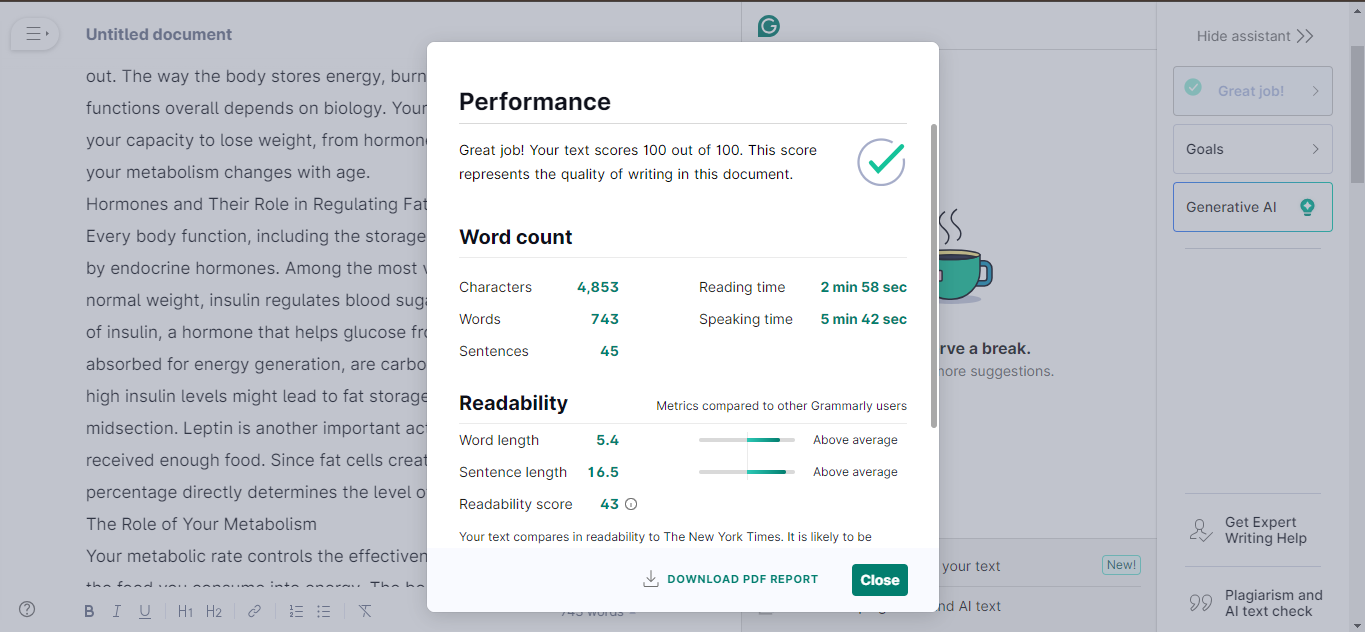The width and height of the screenshot is (1365, 632).
Task: Open help via the question mark icon
Action: click(x=27, y=609)
